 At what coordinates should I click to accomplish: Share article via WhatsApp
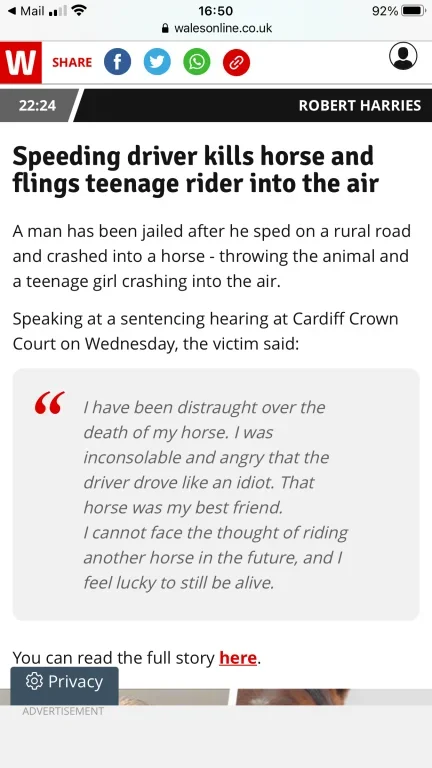[x=196, y=62]
